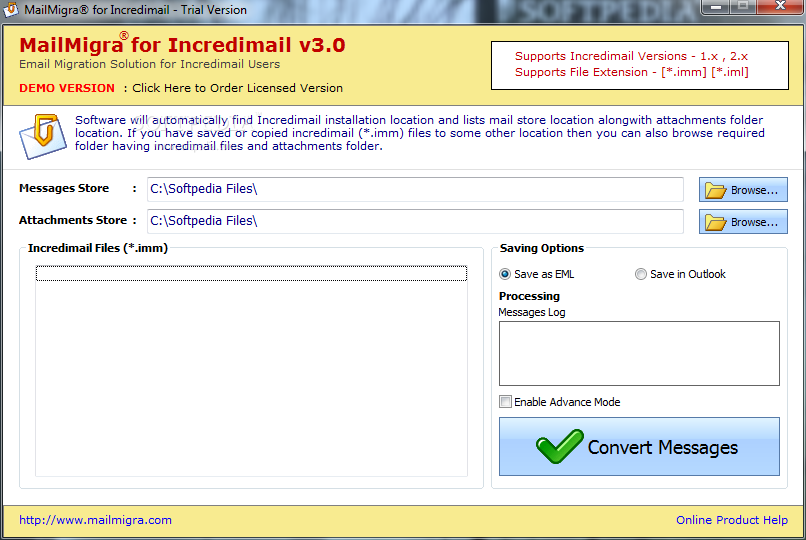806x540 pixels.
Task: Open Online Product Help link
Action: (x=731, y=520)
